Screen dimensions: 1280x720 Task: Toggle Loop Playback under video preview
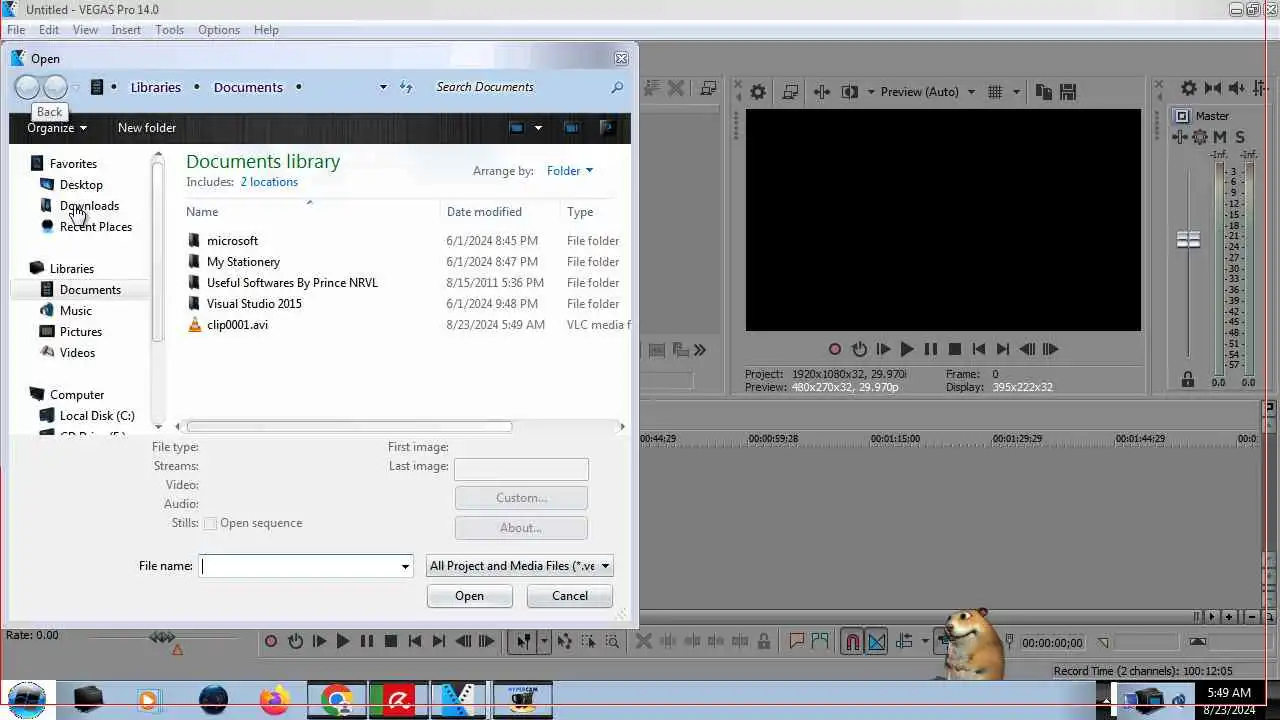click(x=859, y=349)
